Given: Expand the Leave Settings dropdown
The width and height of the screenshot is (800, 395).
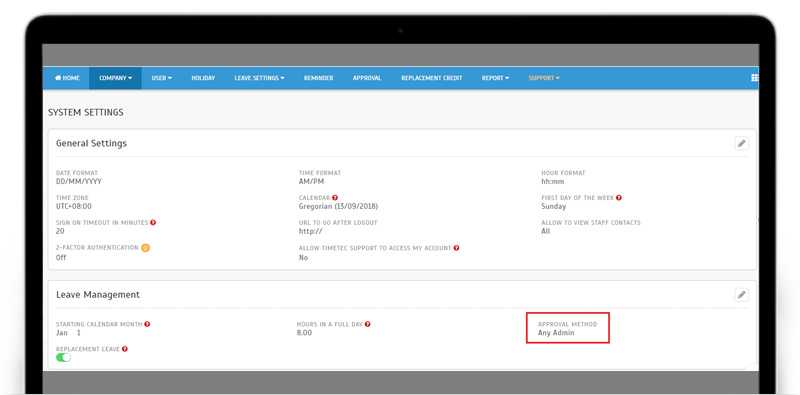Looking at the screenshot, I should coord(259,78).
